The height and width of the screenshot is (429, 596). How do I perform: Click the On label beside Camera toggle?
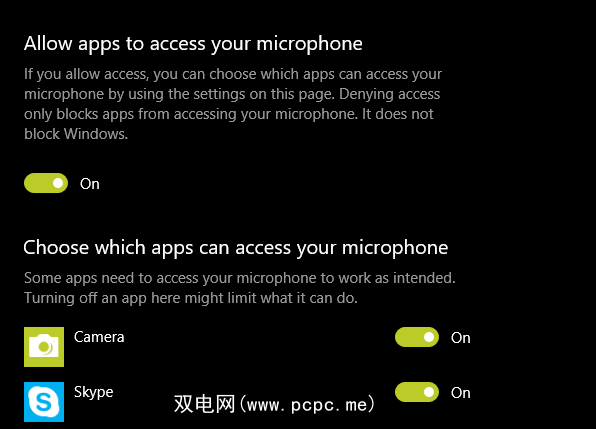point(461,338)
